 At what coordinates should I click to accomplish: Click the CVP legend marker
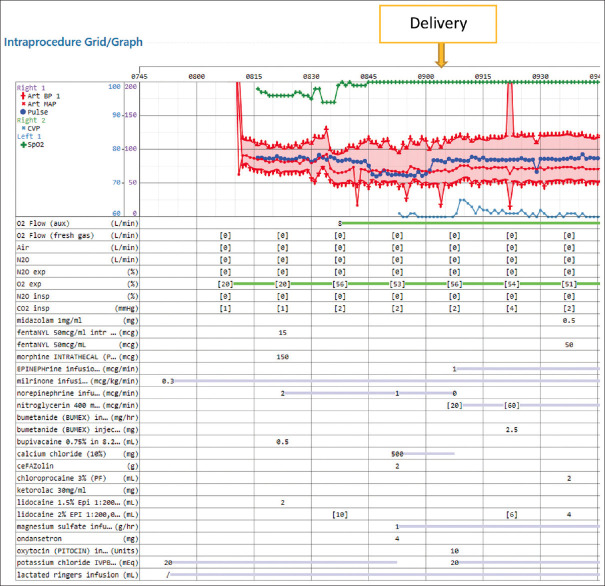(x=23, y=129)
